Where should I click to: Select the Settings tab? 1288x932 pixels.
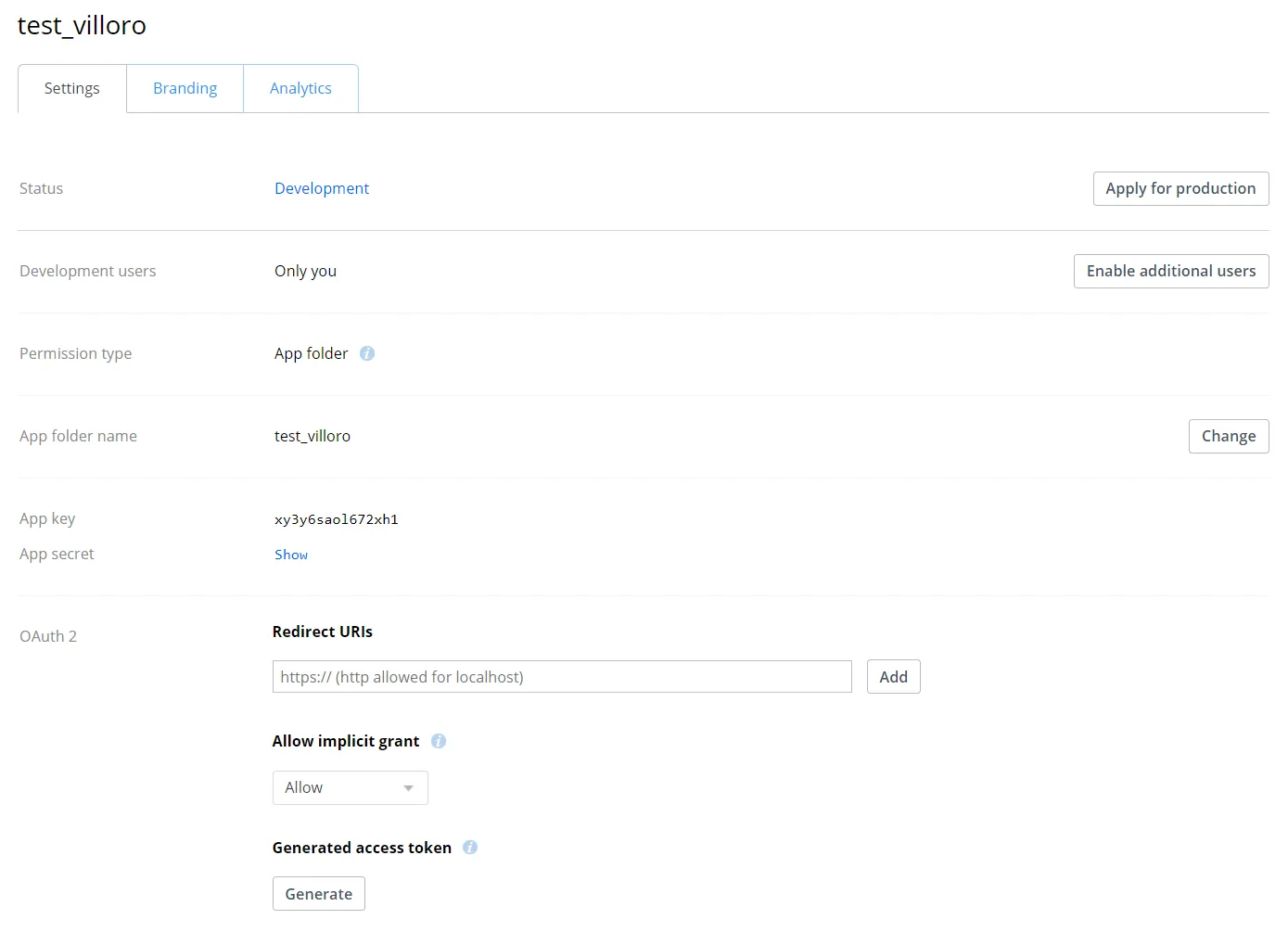click(x=71, y=87)
